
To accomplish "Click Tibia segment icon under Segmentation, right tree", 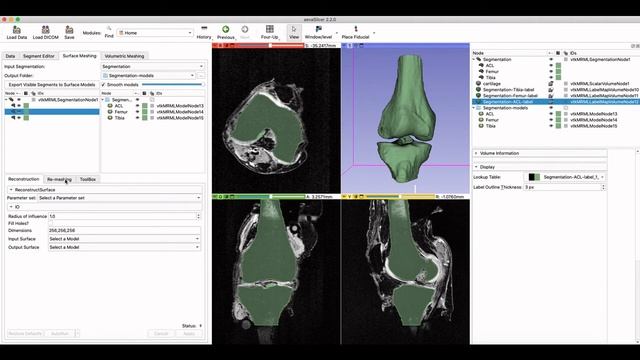I will coord(481,78).
